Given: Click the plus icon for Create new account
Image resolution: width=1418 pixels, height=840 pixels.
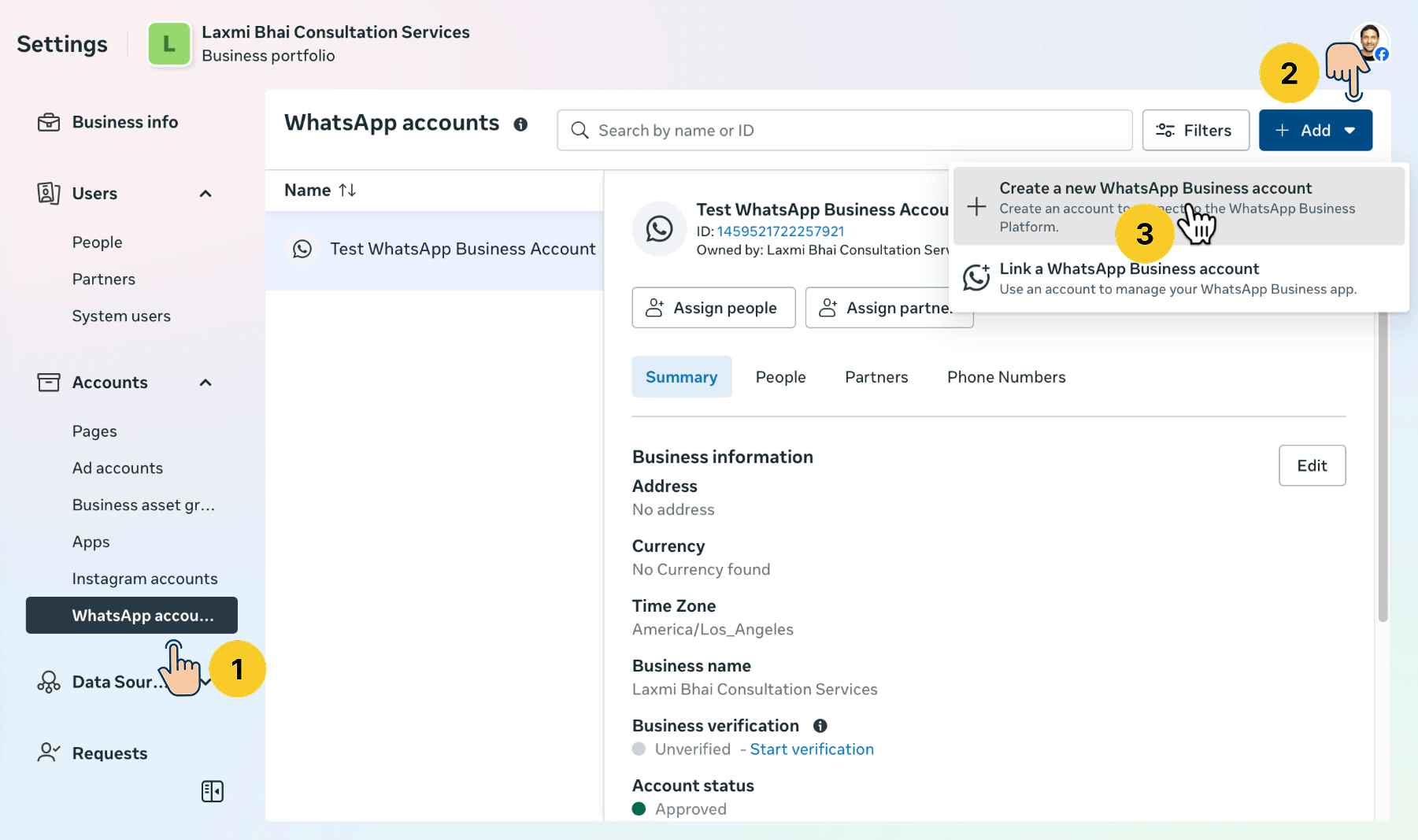Looking at the screenshot, I should (976, 206).
